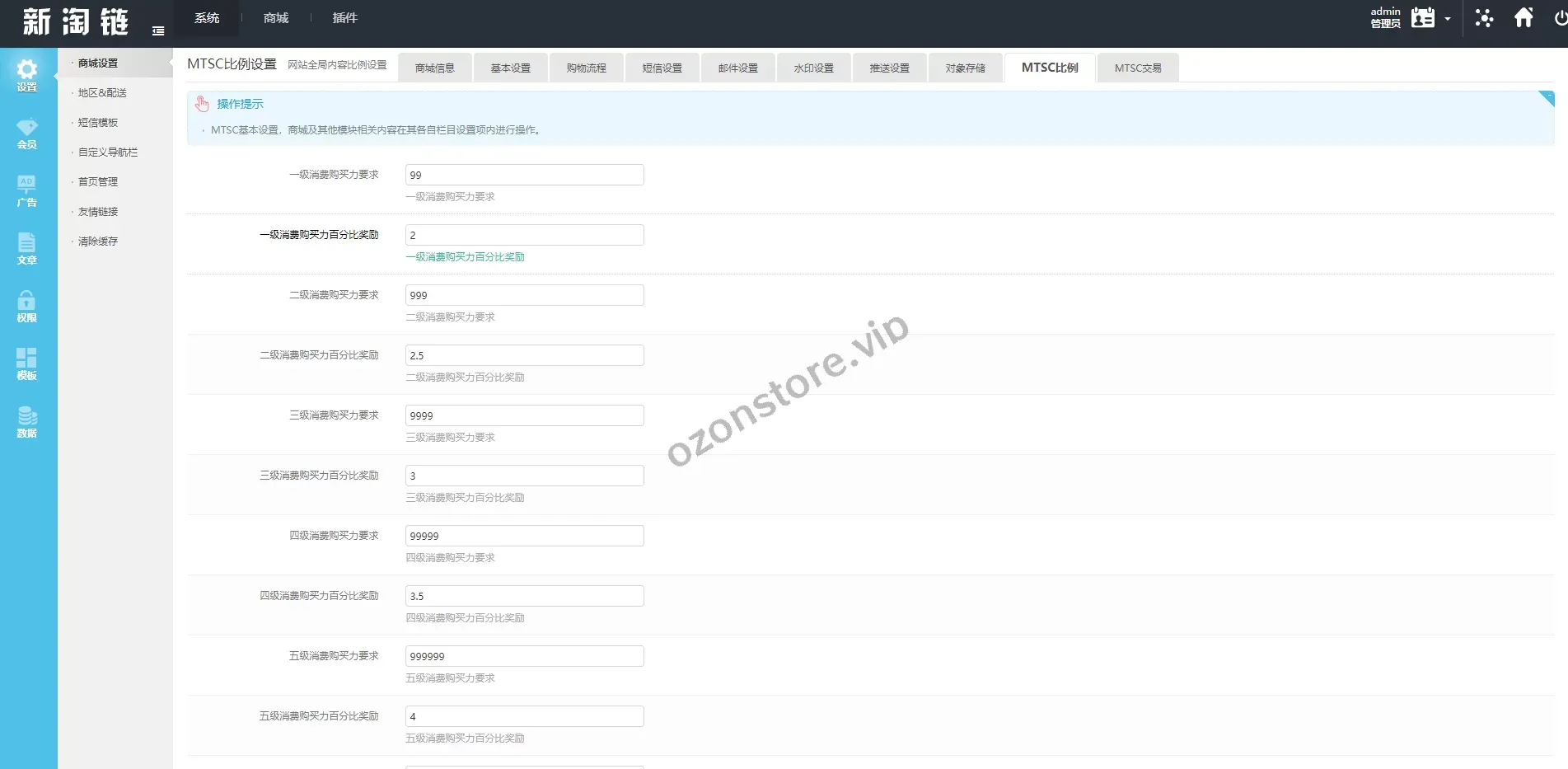Focus the 一级消费购买力要求 input field

click(x=524, y=175)
